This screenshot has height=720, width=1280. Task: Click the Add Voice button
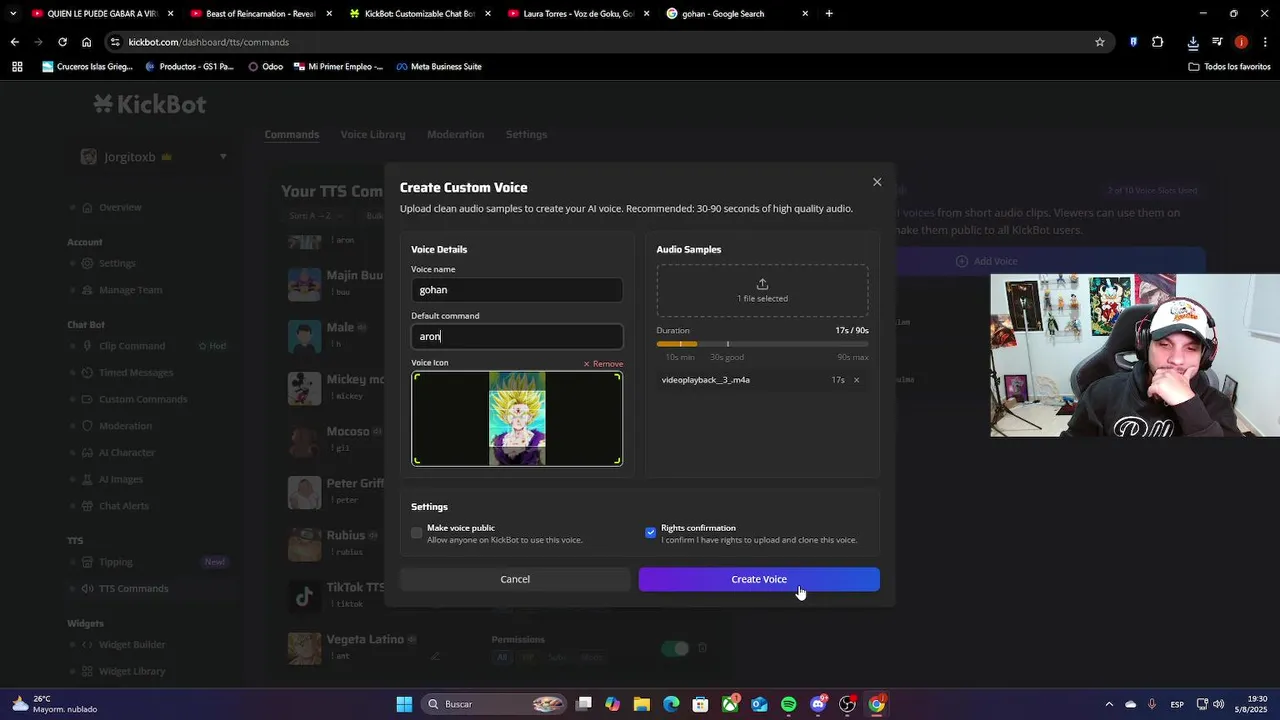coord(986,261)
